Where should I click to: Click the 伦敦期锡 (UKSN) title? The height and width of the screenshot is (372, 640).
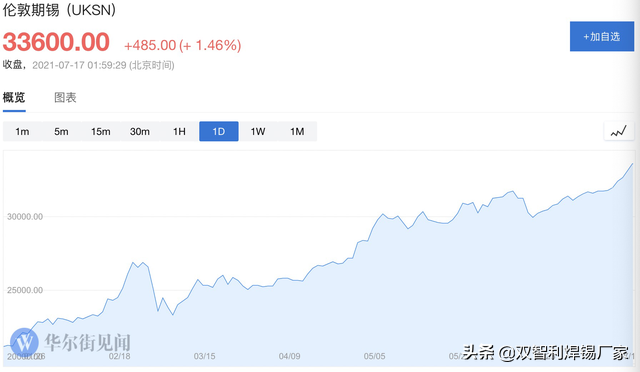tap(60, 10)
